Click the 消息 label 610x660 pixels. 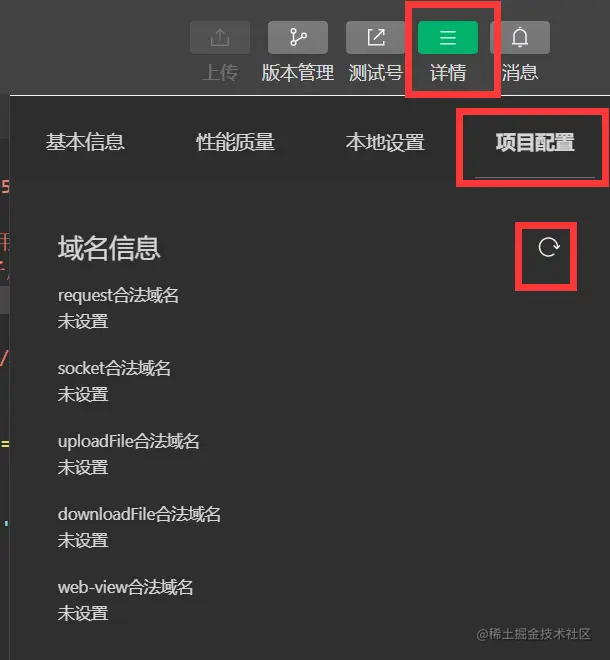520,72
